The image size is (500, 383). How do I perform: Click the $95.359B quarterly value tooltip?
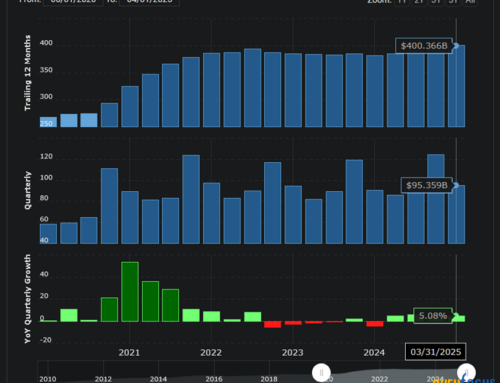[x=427, y=185]
